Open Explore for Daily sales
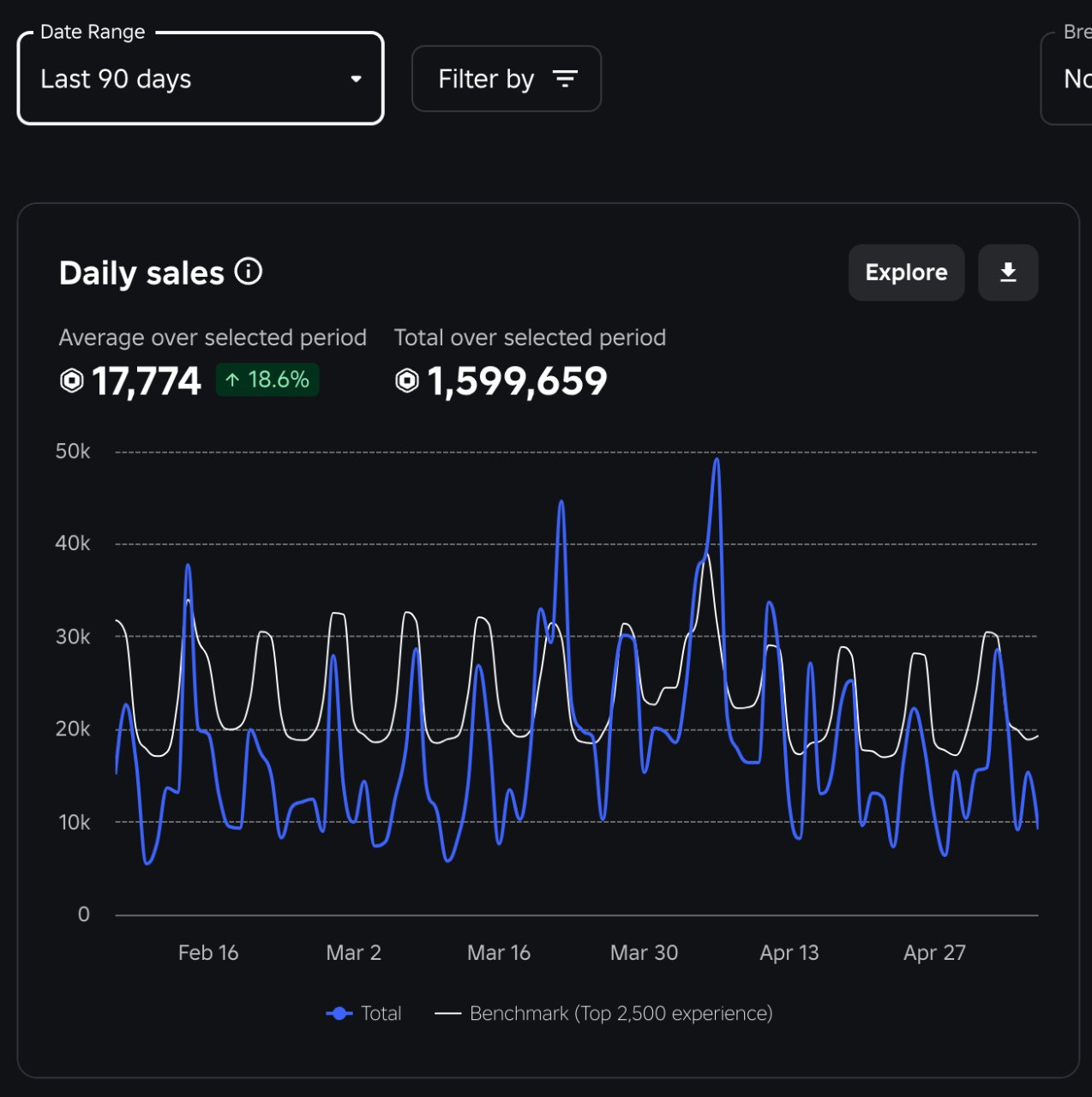1092x1097 pixels. coord(906,273)
